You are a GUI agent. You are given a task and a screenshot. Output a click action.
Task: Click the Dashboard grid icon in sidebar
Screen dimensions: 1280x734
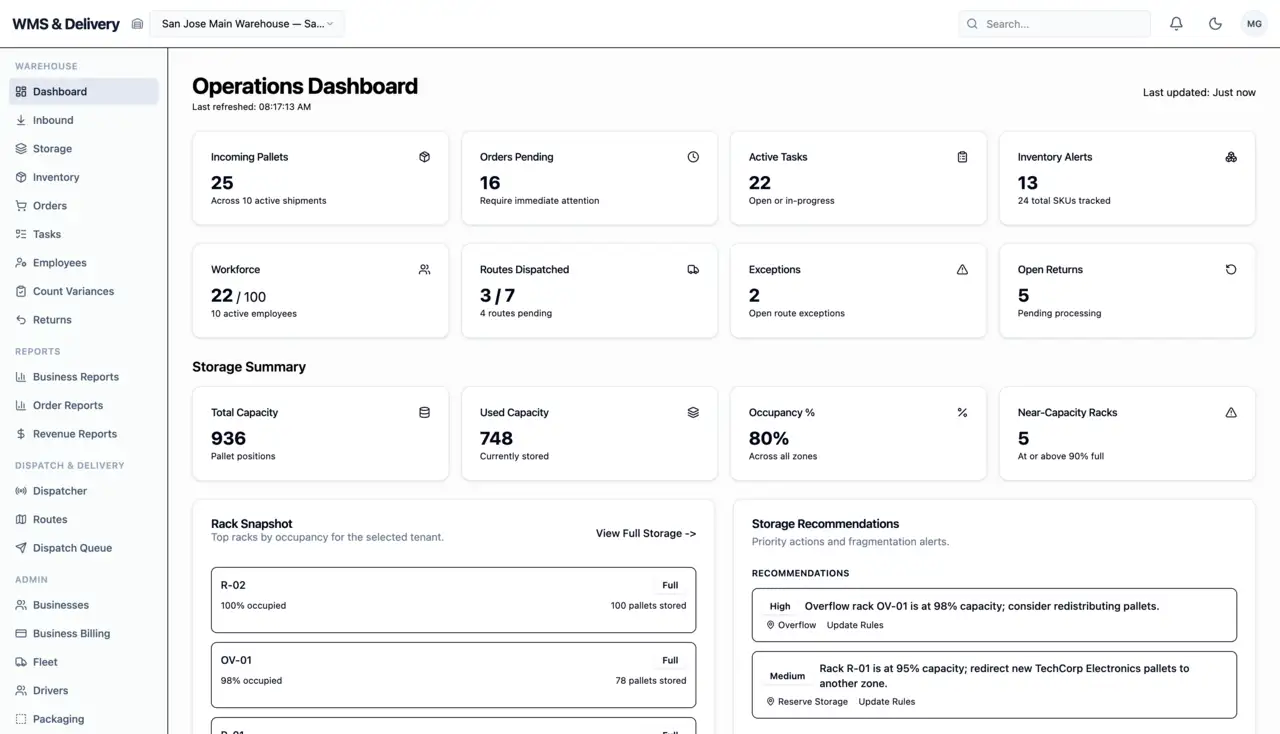[x=21, y=91]
